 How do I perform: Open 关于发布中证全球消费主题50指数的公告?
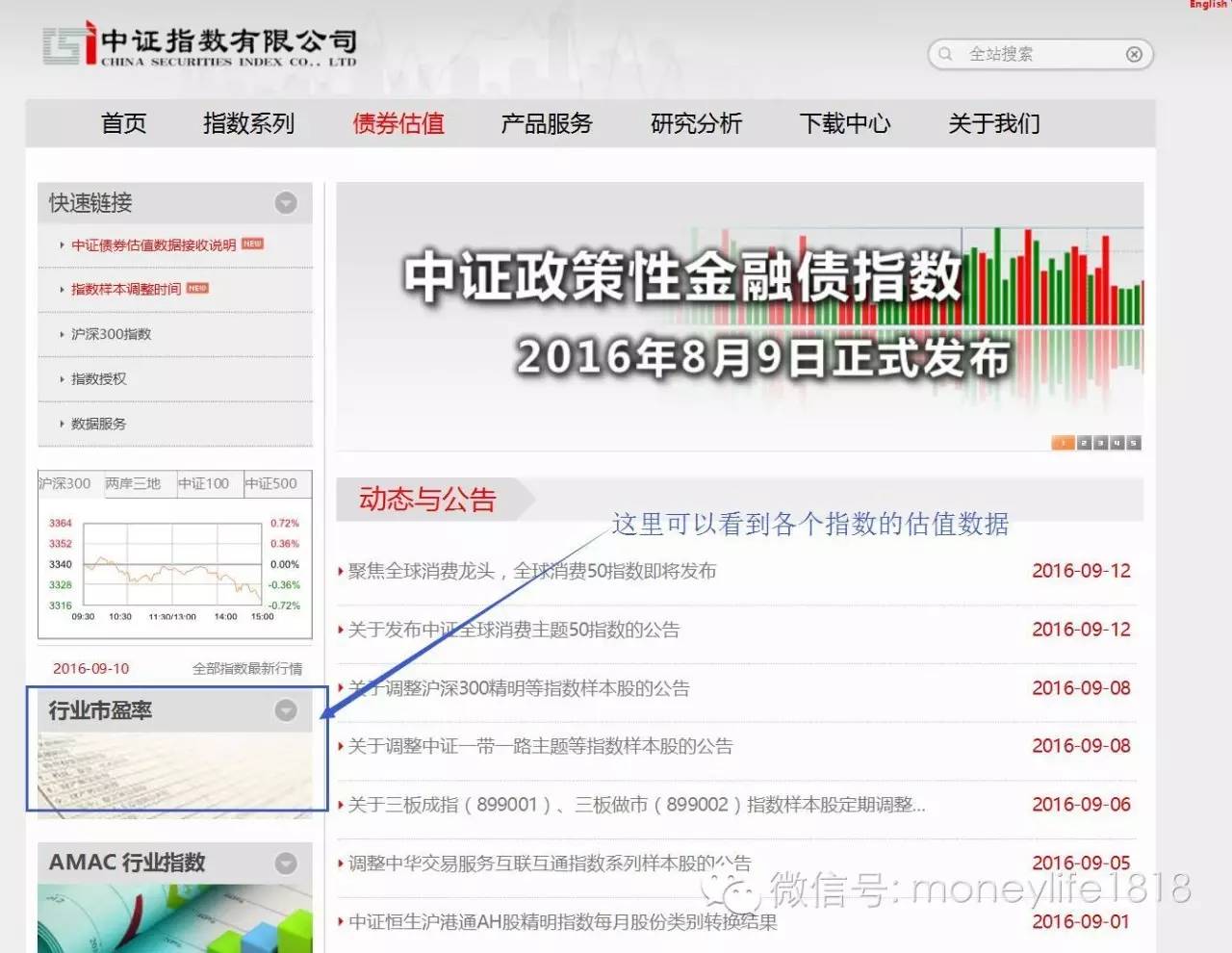(514, 630)
